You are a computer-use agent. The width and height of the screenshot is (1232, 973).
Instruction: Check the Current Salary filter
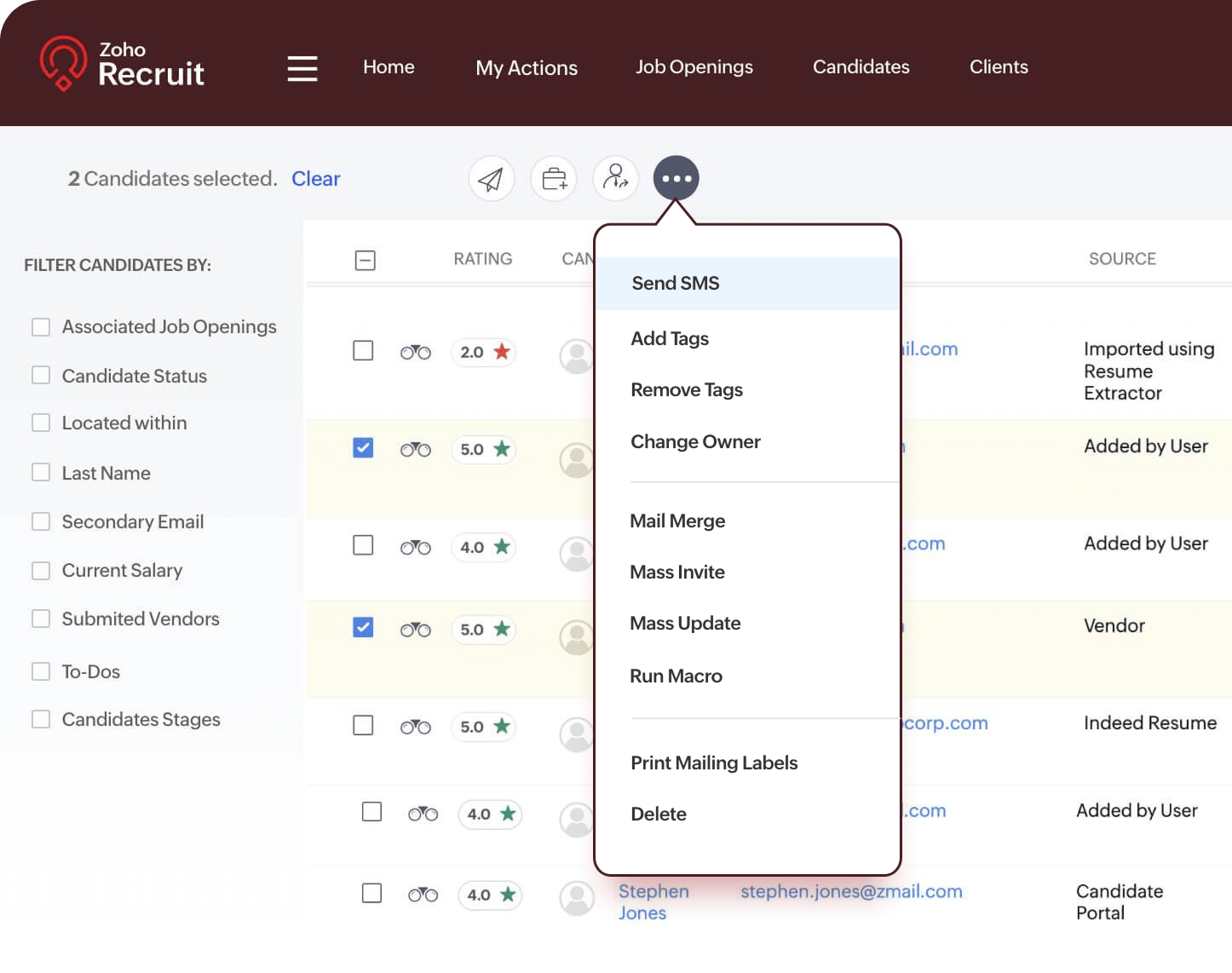[41, 570]
